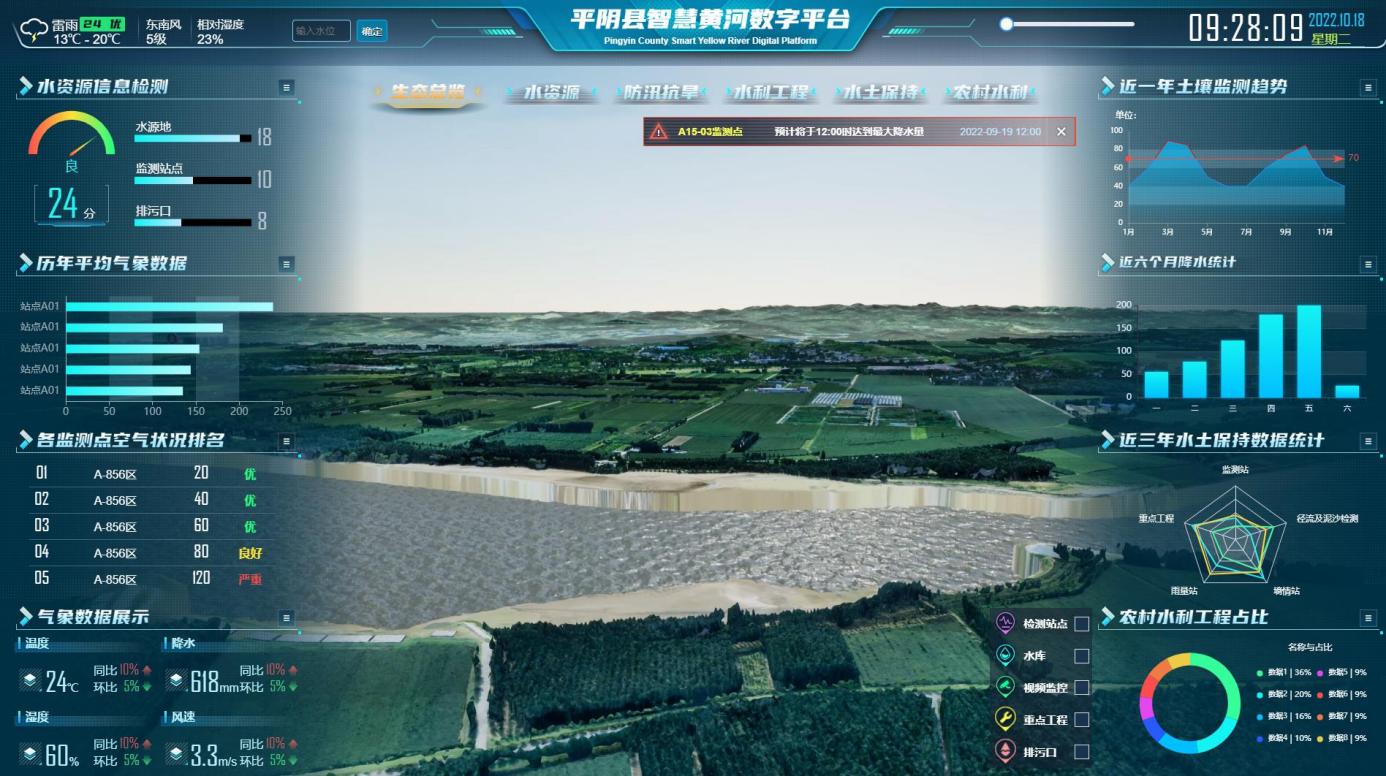
Task: Click the chevron icon before 历年平均气象数据 title
Action: (x=25, y=263)
